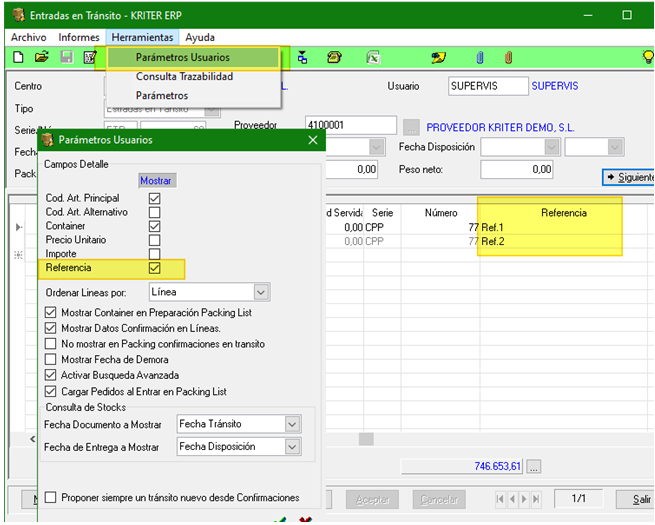Click the last-record navigation arrow
The image size is (655, 525).
(x=536, y=499)
